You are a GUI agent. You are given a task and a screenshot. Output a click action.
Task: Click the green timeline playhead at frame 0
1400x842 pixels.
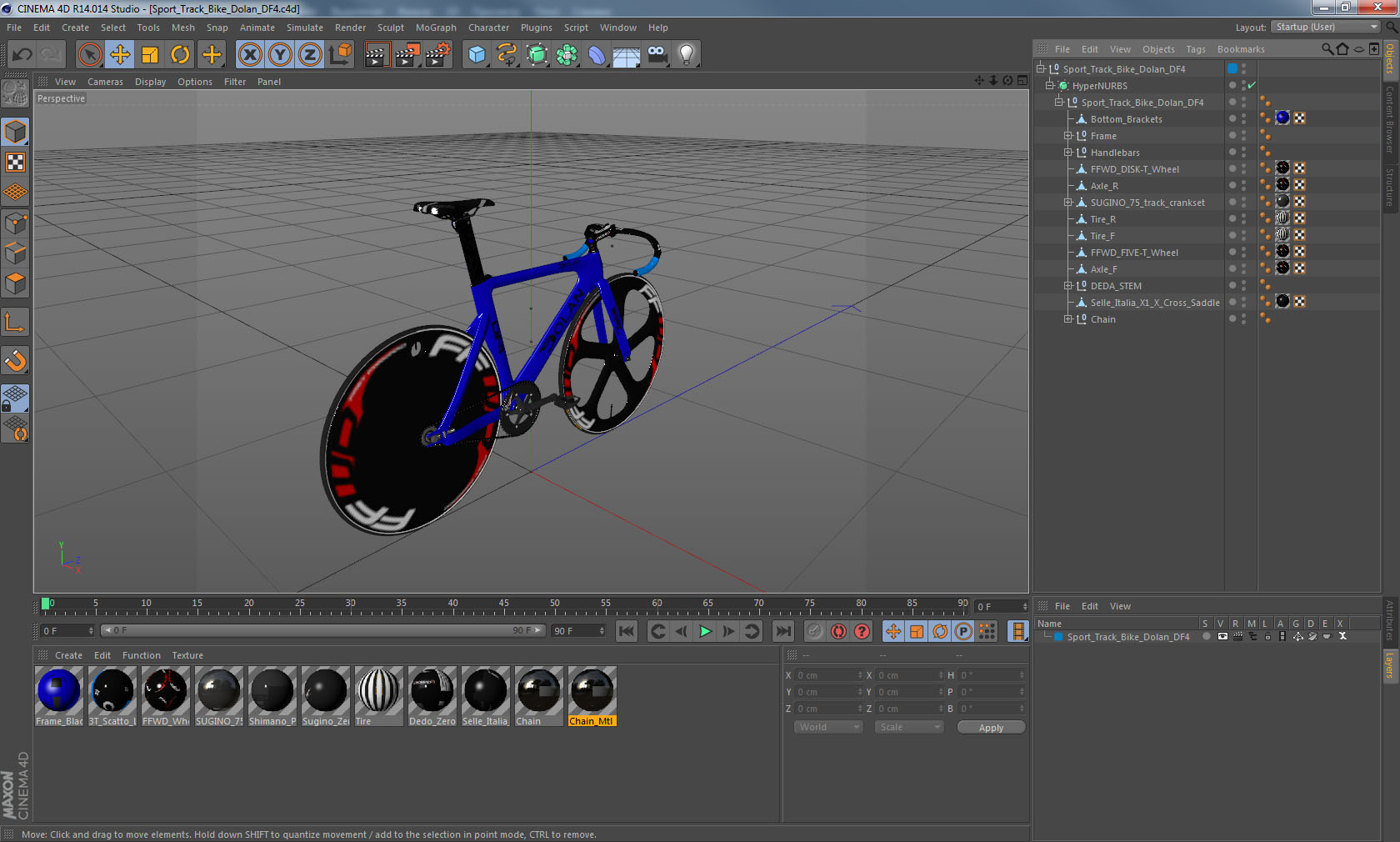(45, 604)
